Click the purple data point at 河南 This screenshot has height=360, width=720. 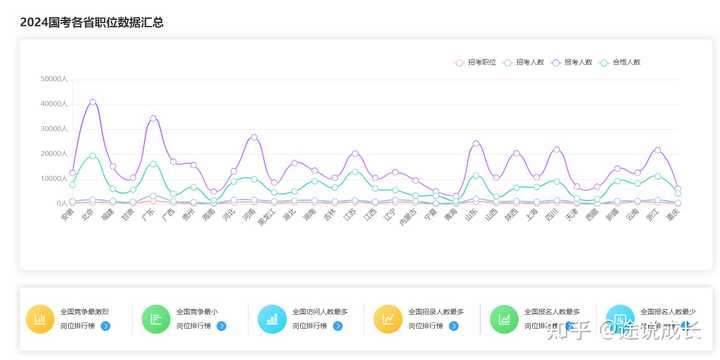(x=254, y=137)
